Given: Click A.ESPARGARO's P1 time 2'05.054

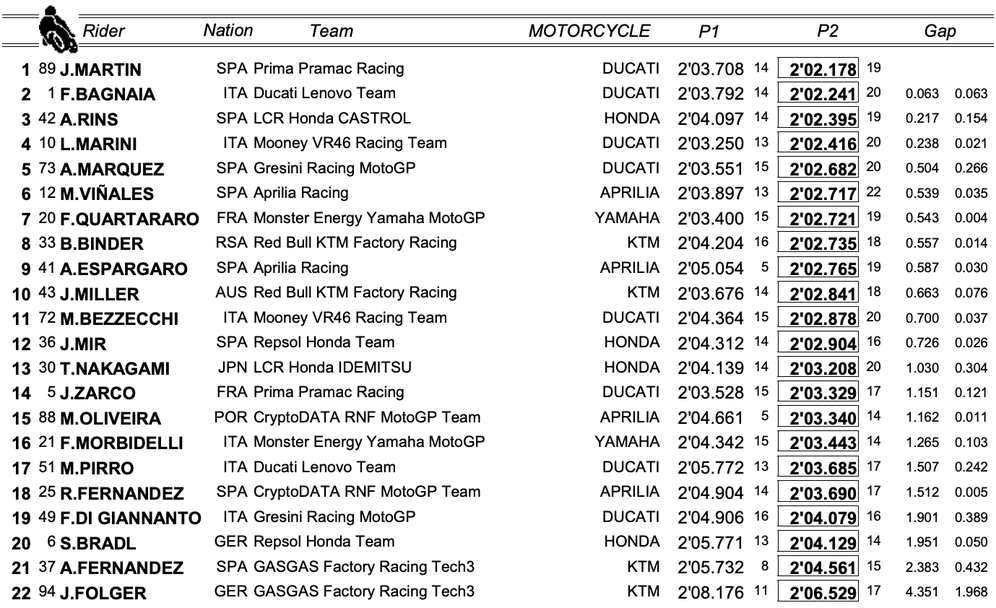Looking at the screenshot, I should [710, 268].
